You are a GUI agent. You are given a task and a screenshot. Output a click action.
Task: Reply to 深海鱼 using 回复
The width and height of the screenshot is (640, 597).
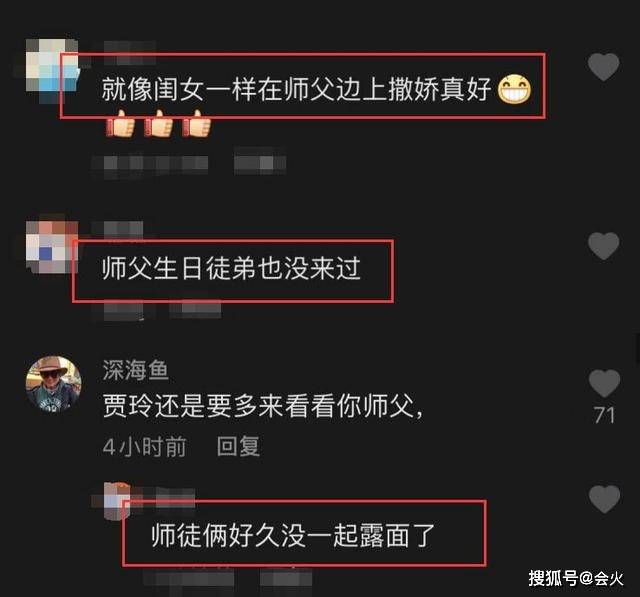pyautogui.click(x=238, y=446)
